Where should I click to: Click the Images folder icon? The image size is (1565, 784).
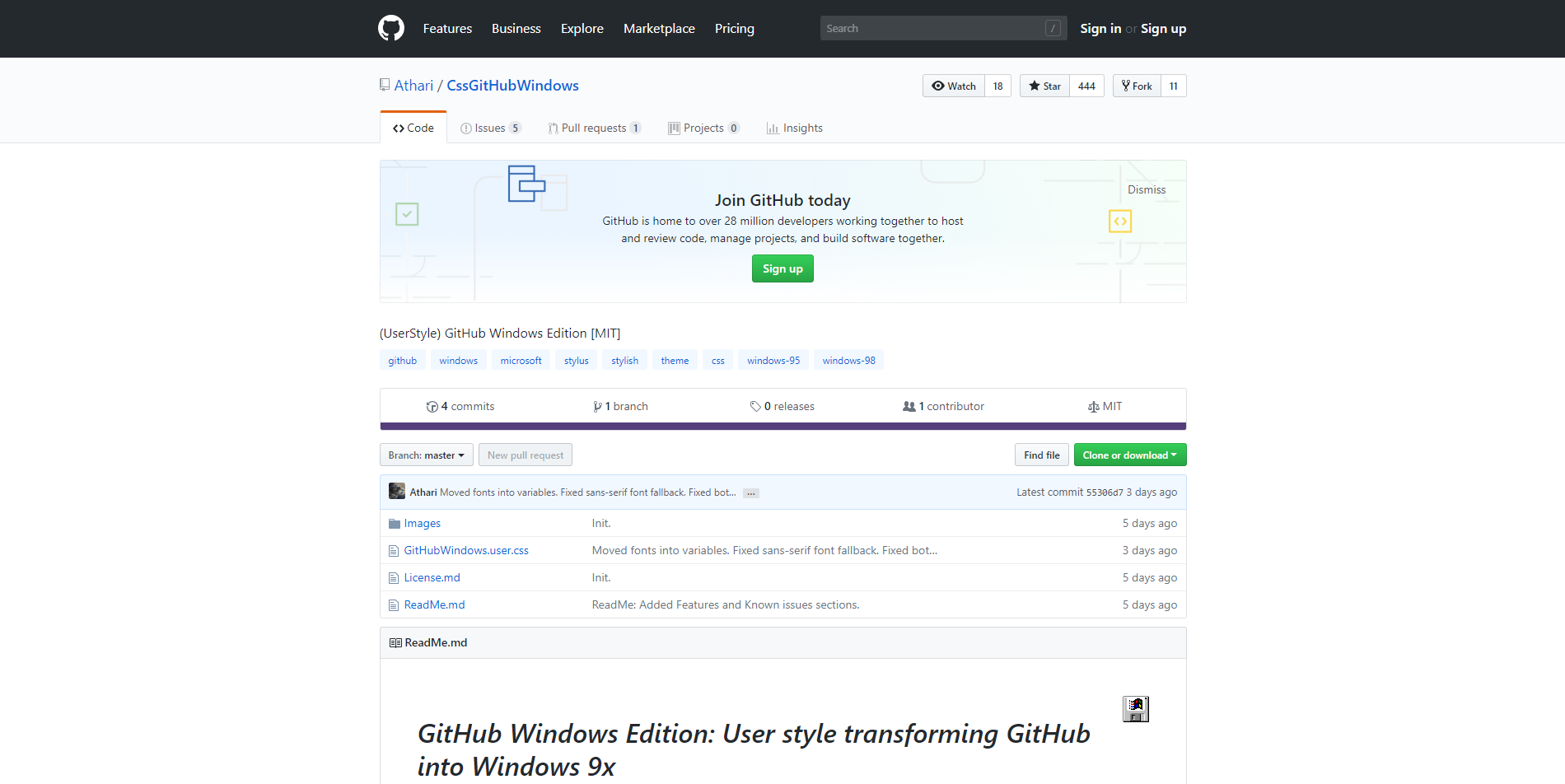[394, 523]
